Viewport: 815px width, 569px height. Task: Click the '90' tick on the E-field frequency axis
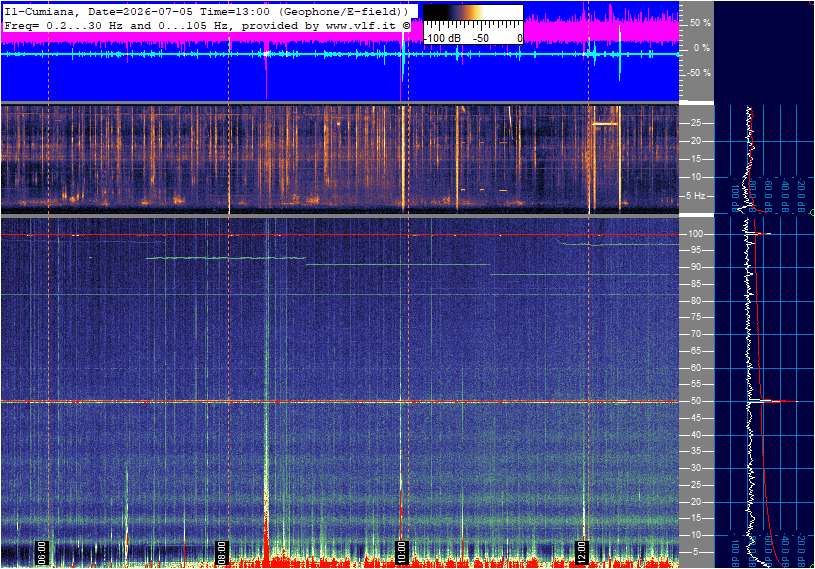(x=695, y=267)
